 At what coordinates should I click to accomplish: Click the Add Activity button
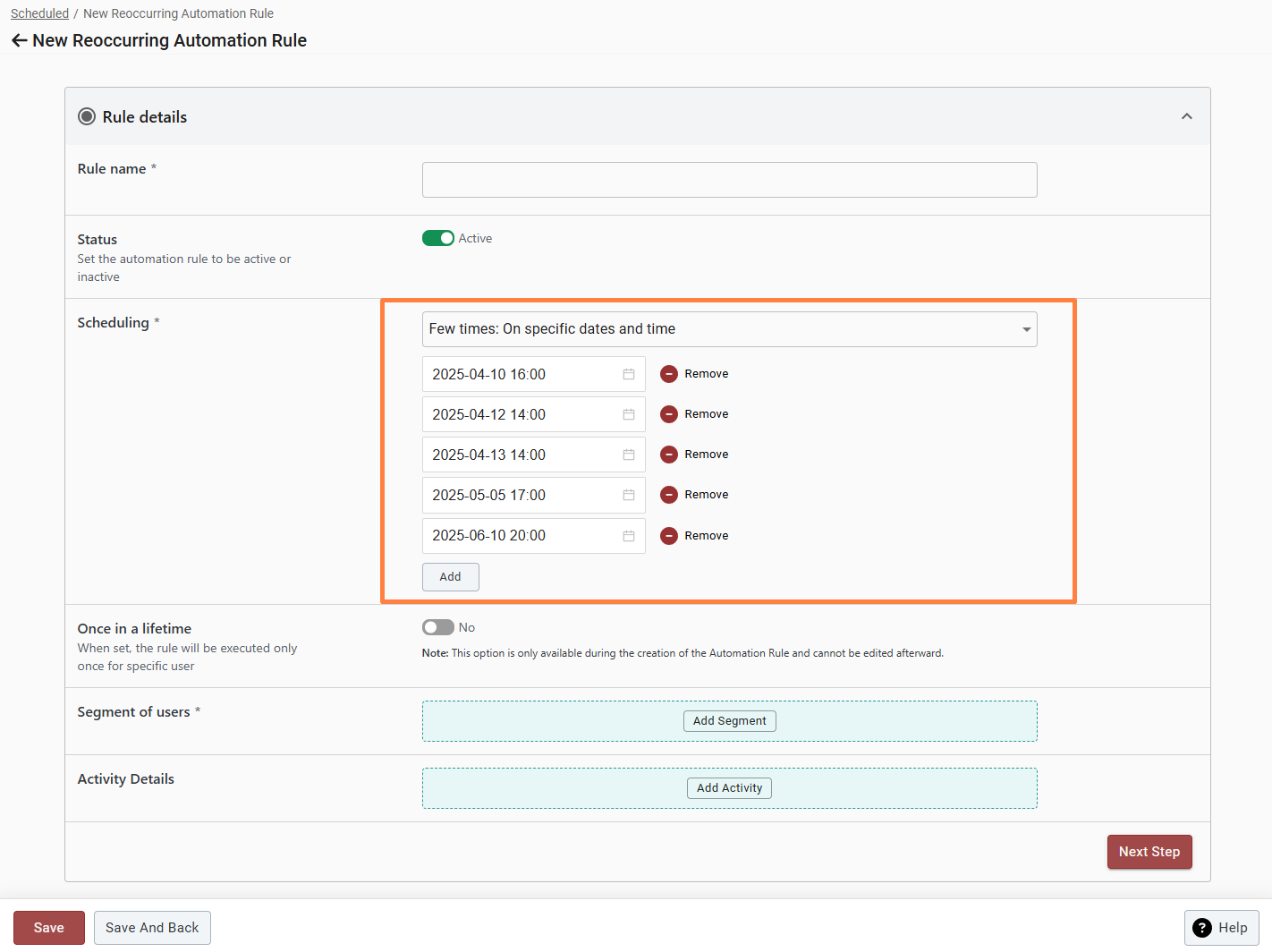pyautogui.click(x=729, y=788)
